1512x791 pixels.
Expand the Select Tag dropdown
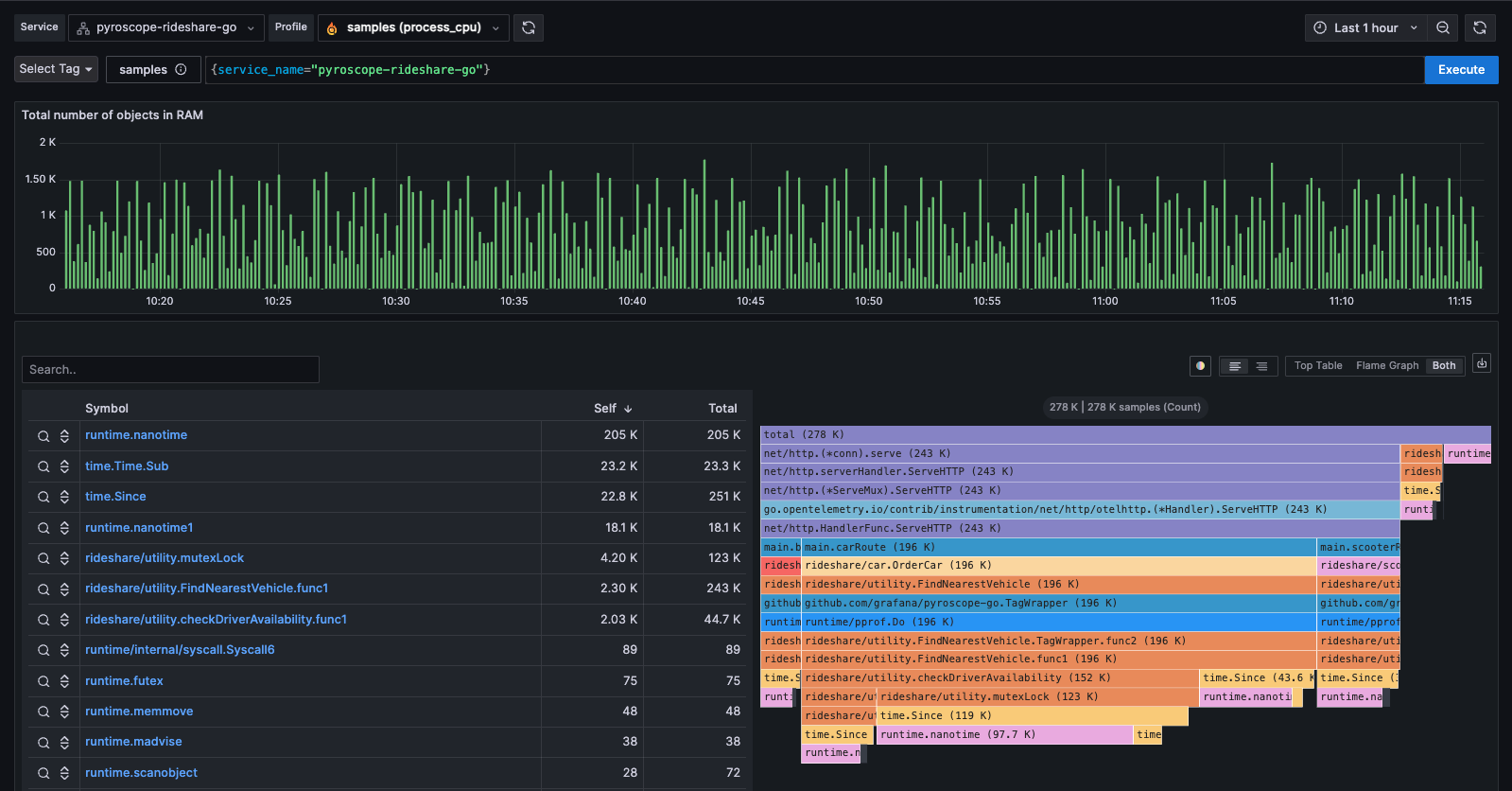[57, 69]
